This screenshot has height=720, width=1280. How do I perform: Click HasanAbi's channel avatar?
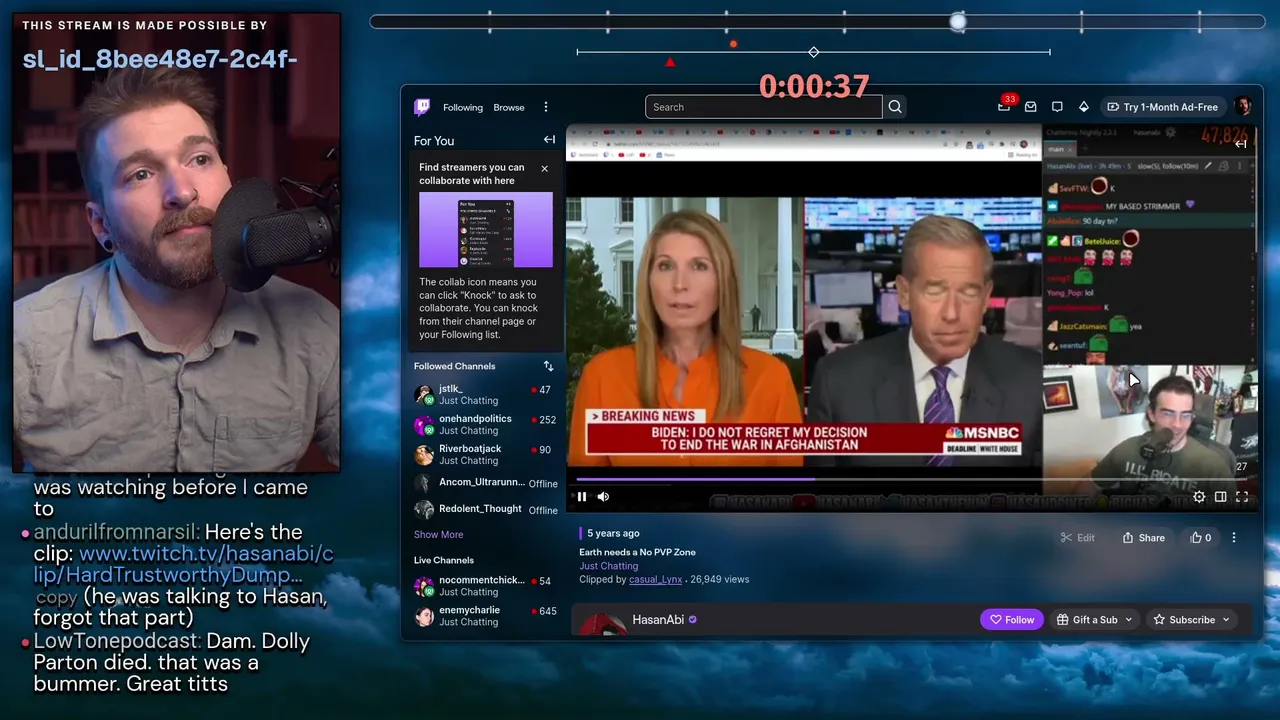point(602,624)
